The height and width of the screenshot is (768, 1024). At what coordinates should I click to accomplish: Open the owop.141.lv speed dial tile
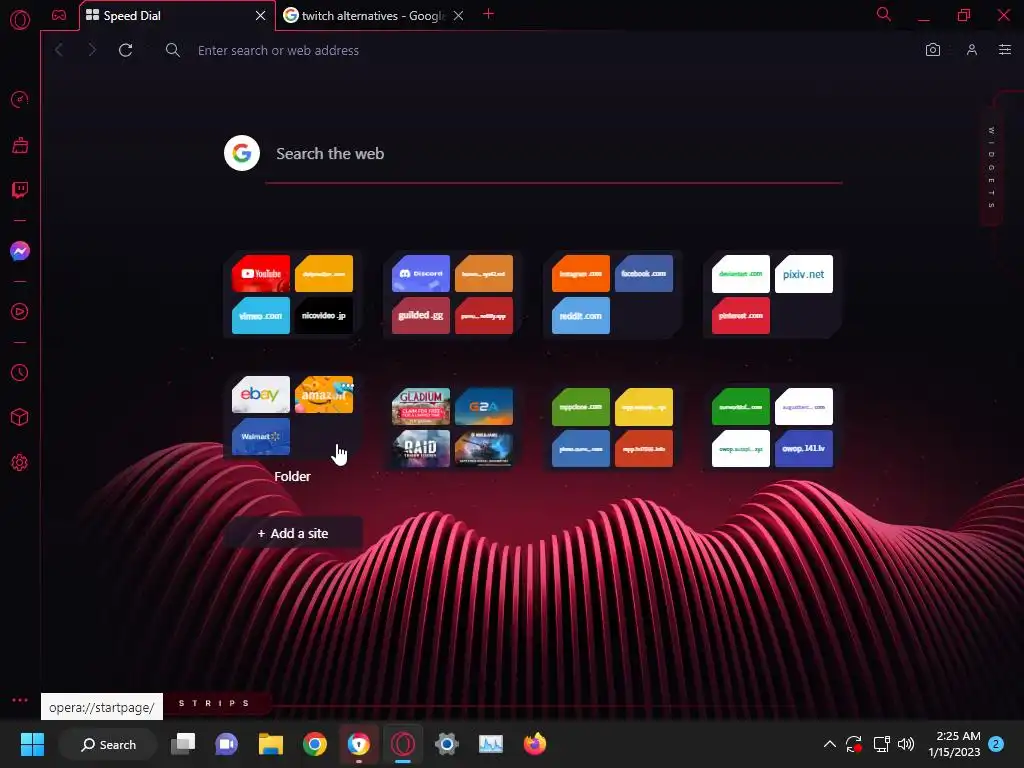pyautogui.click(x=803, y=448)
